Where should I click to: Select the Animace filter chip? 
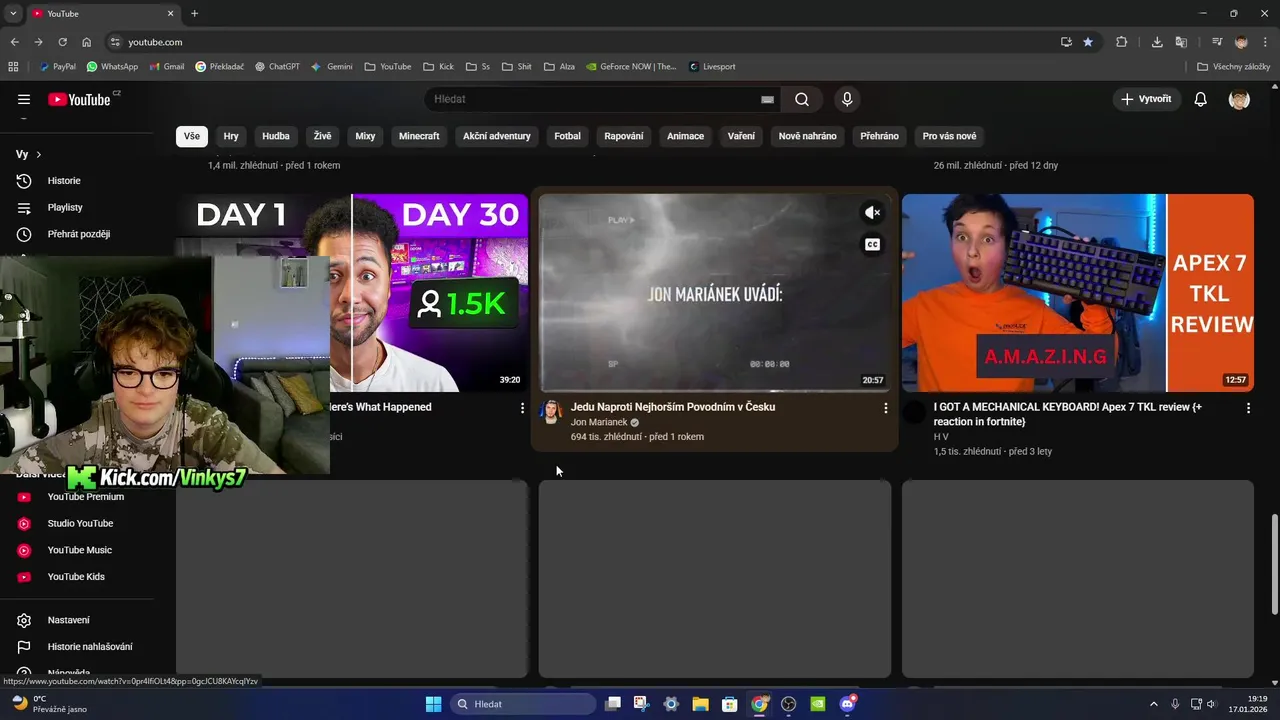(x=685, y=136)
